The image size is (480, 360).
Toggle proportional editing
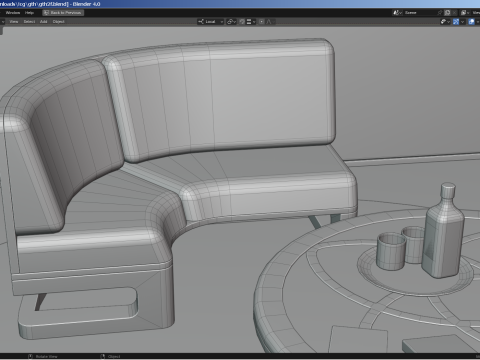[262, 22]
